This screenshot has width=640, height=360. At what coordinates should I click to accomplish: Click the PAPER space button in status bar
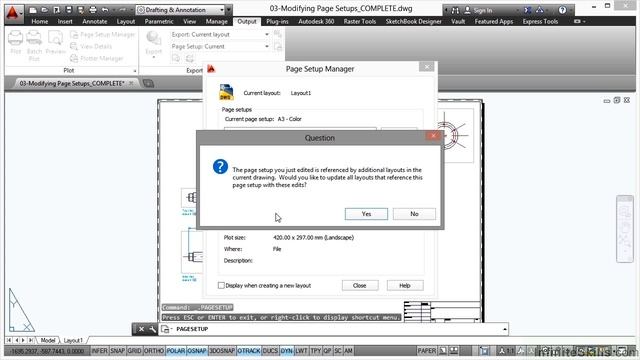(x=427, y=351)
